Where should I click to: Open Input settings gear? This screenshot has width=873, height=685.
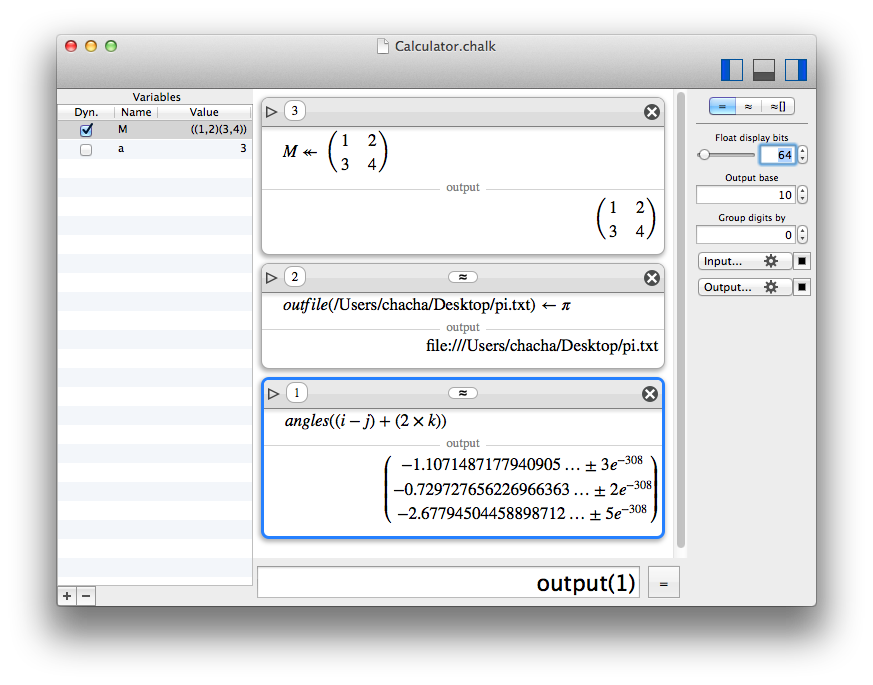point(771,261)
